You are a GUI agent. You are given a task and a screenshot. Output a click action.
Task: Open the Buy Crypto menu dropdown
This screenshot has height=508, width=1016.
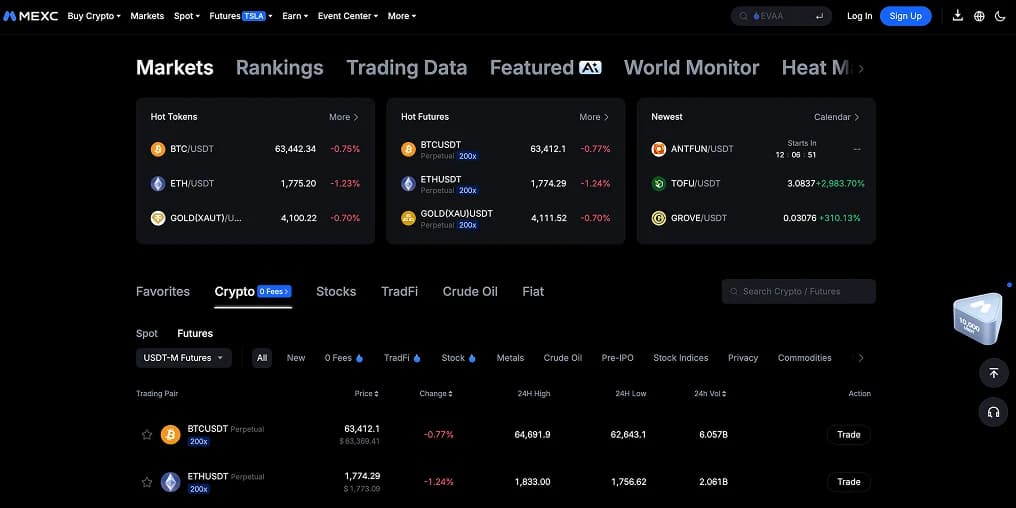coord(94,16)
